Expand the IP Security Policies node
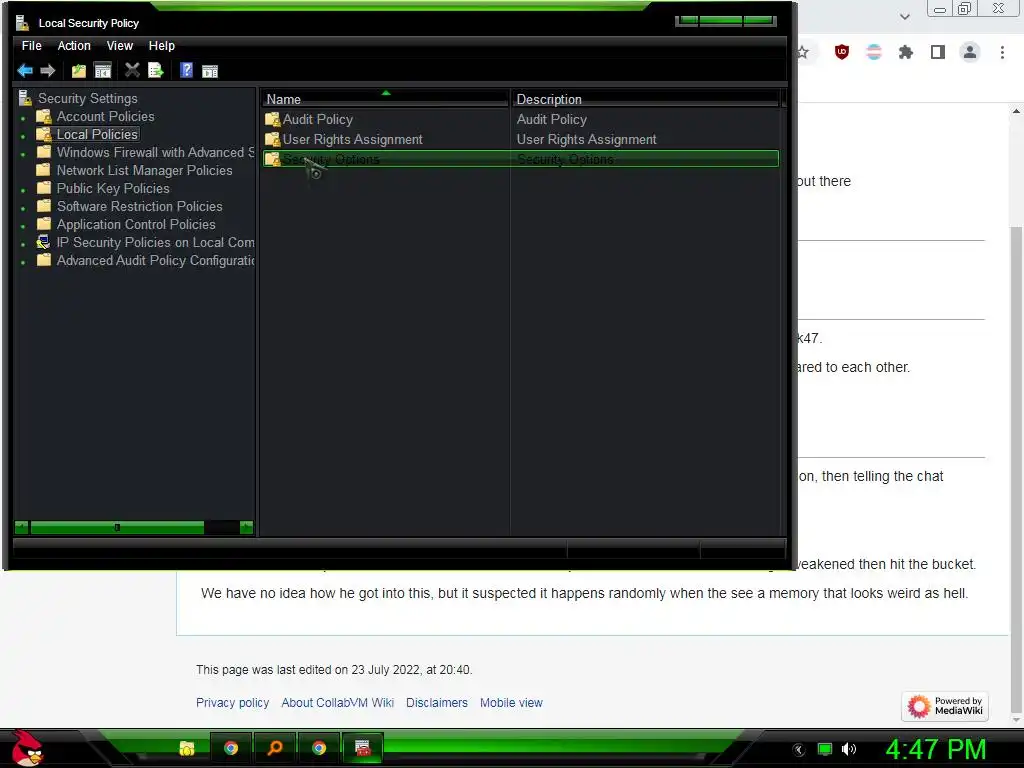This screenshot has width=1024, height=768. point(24,244)
